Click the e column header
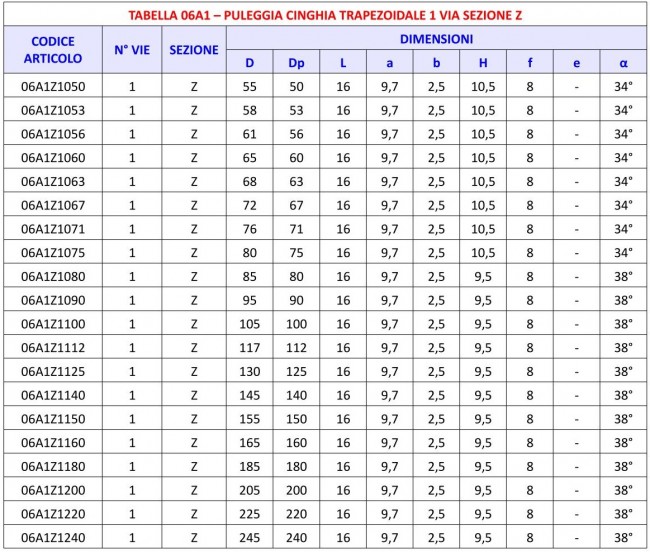Viewport: 650px width, 552px height. [x=577, y=63]
